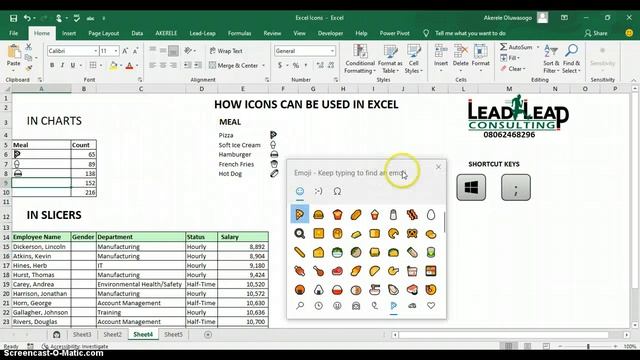Toggle Italic formatting
640x360 pixels.
tap(62, 65)
